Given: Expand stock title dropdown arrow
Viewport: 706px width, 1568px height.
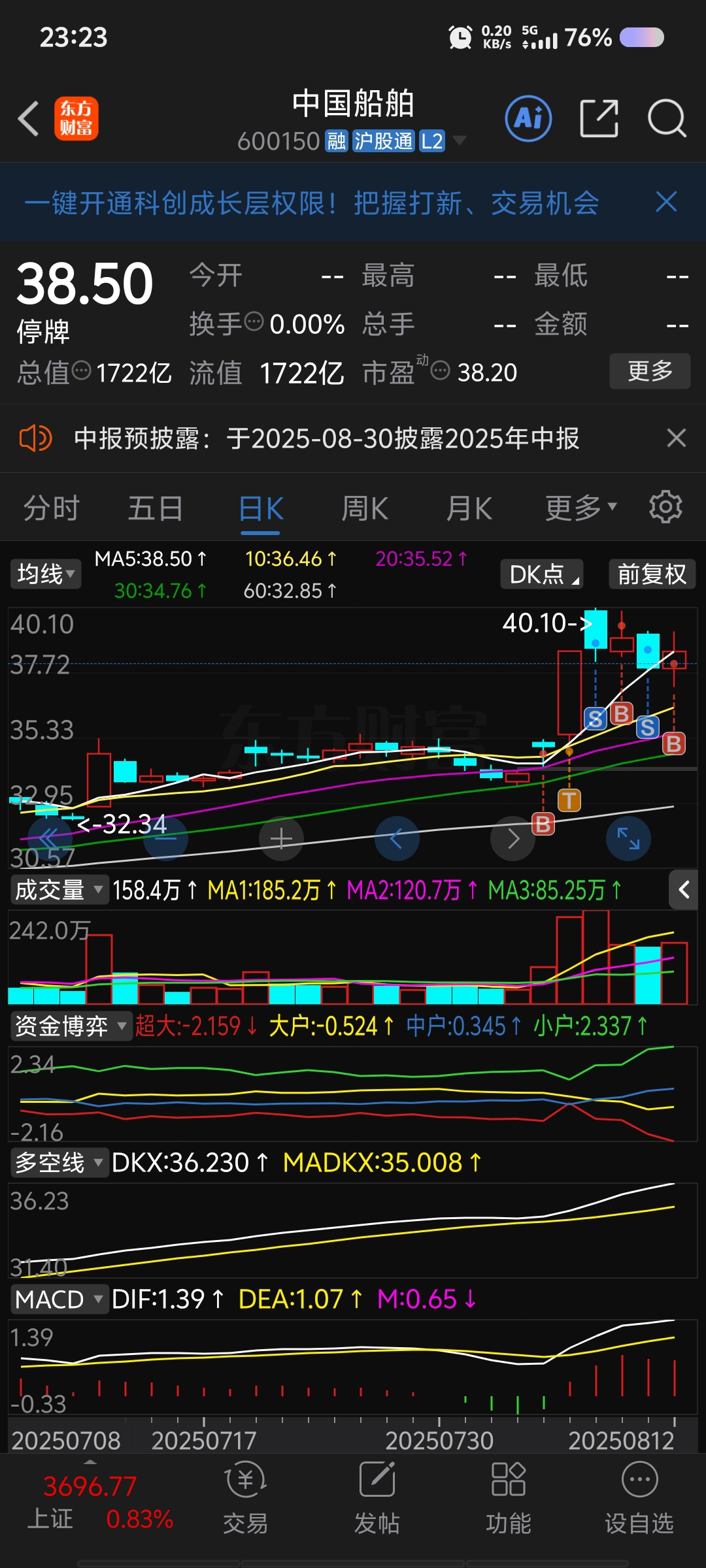Looking at the screenshot, I should click(x=460, y=141).
